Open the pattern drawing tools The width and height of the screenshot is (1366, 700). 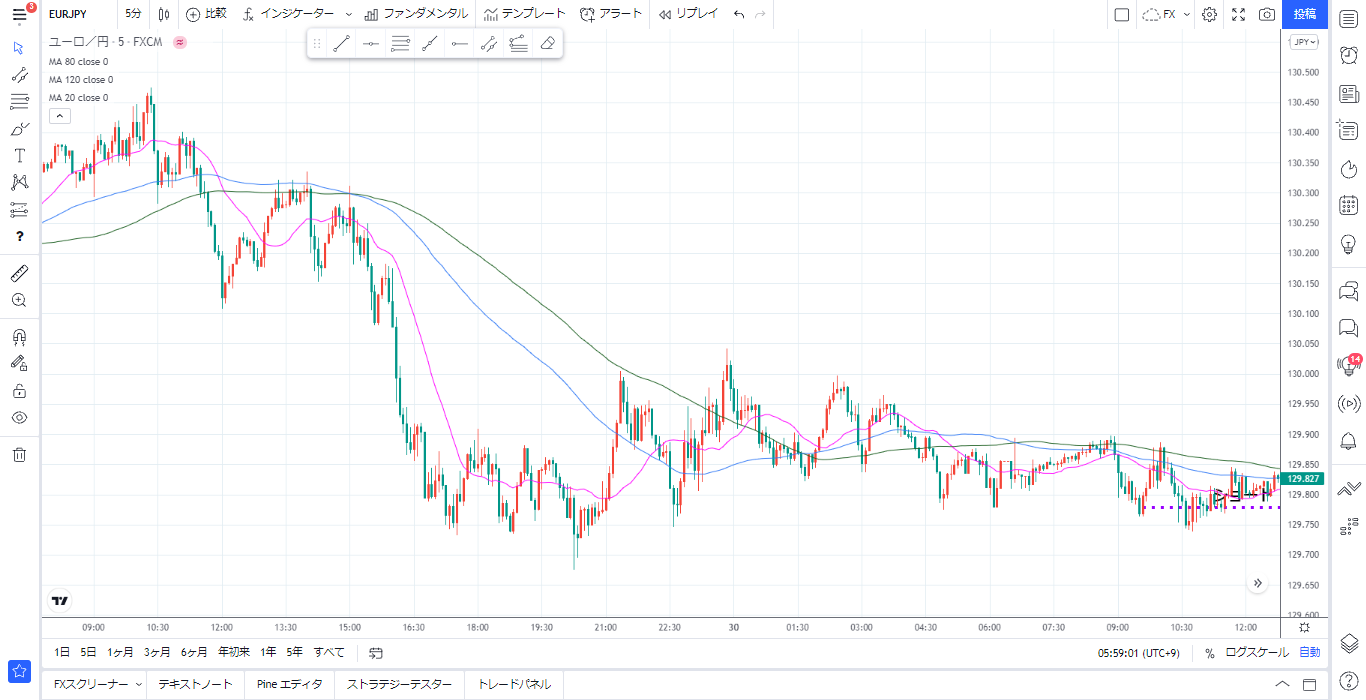point(19,182)
